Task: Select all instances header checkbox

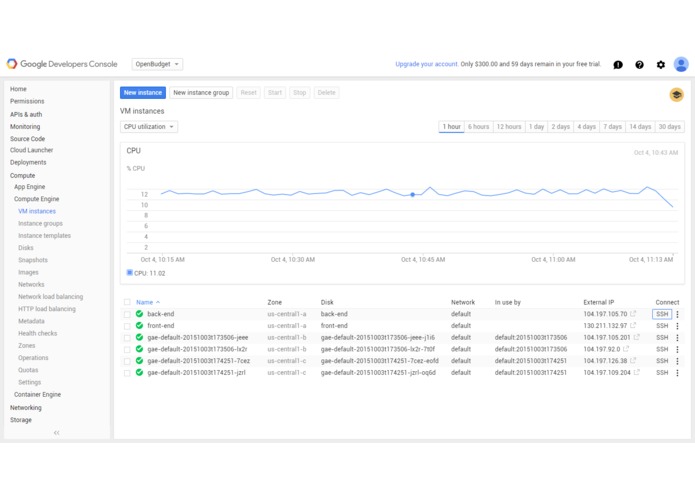Action: pos(127,302)
